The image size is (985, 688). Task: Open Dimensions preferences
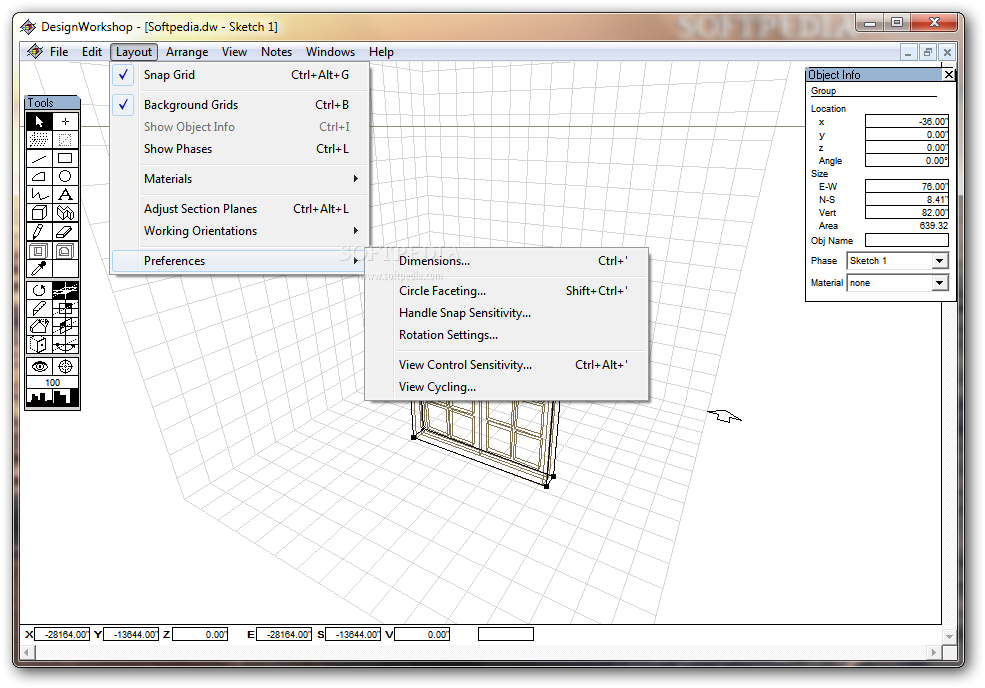pyautogui.click(x=506, y=261)
